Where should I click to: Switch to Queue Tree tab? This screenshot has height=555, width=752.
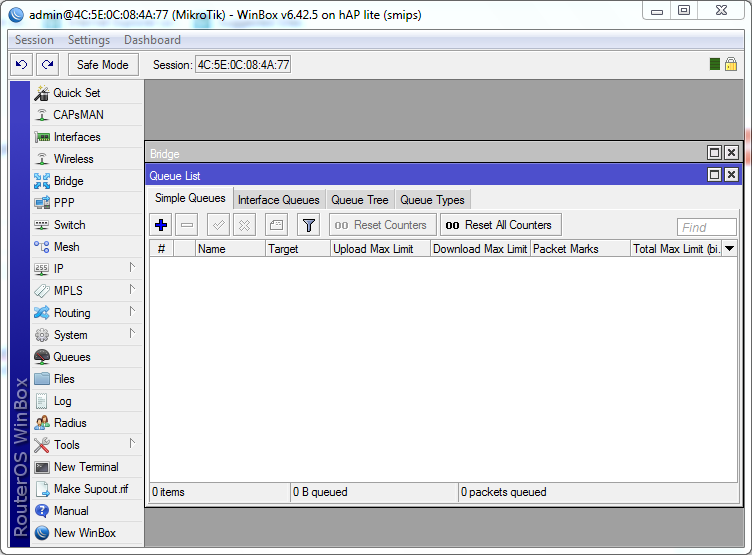point(360,200)
